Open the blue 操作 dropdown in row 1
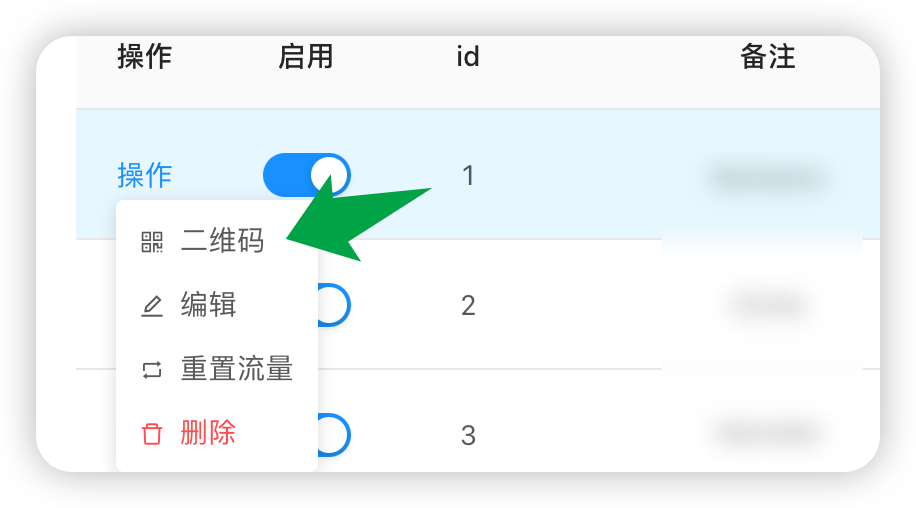This screenshot has width=916, height=508. click(x=145, y=175)
